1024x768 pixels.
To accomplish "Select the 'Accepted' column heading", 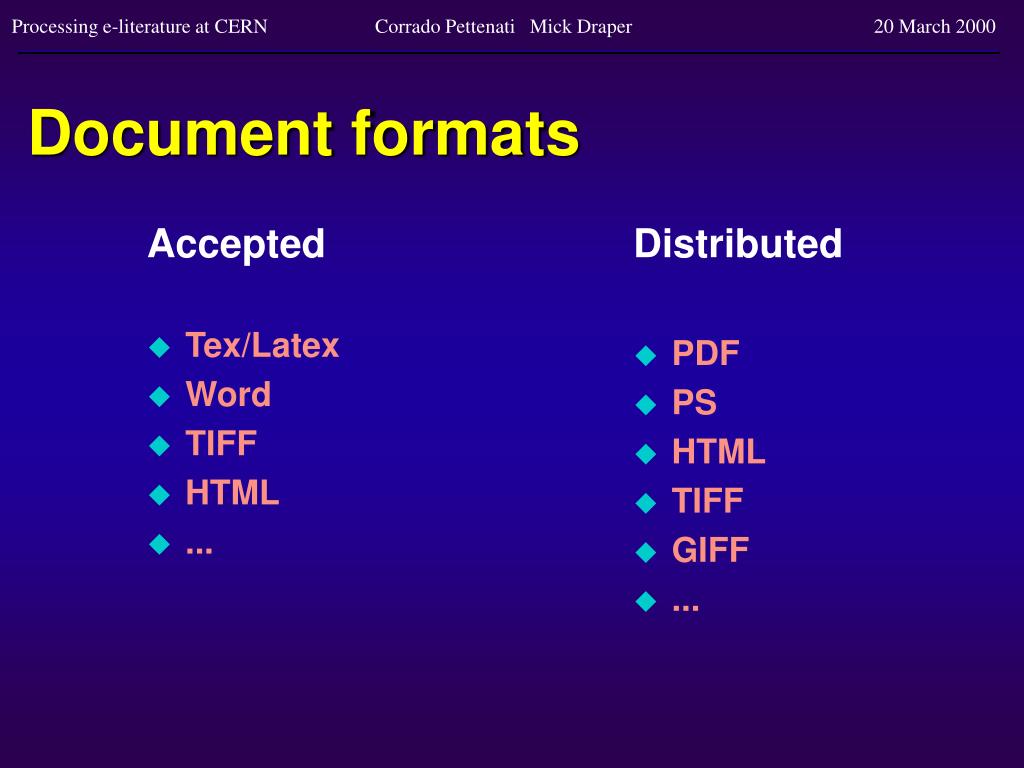I will (236, 244).
